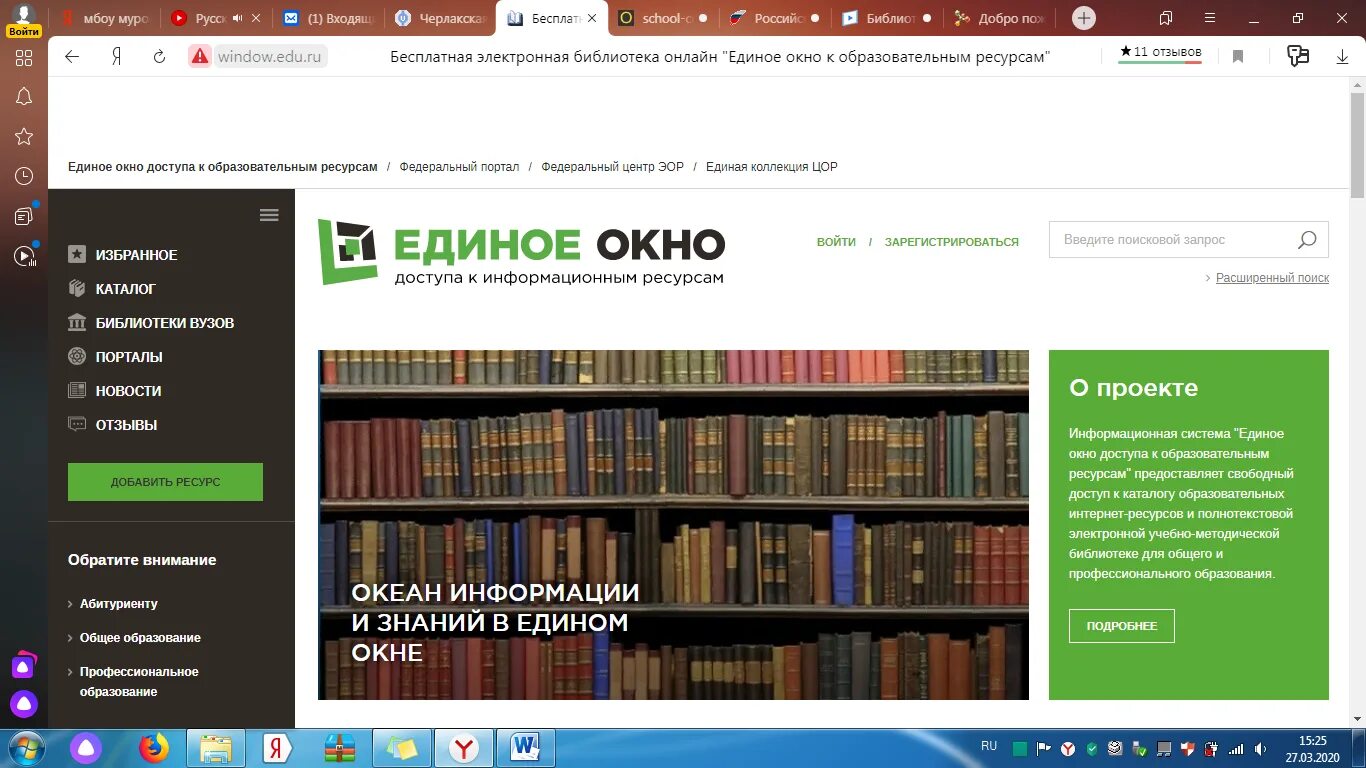Open bookmarks star in browser sidebar
Screen dimensions: 1366x768
(24, 137)
